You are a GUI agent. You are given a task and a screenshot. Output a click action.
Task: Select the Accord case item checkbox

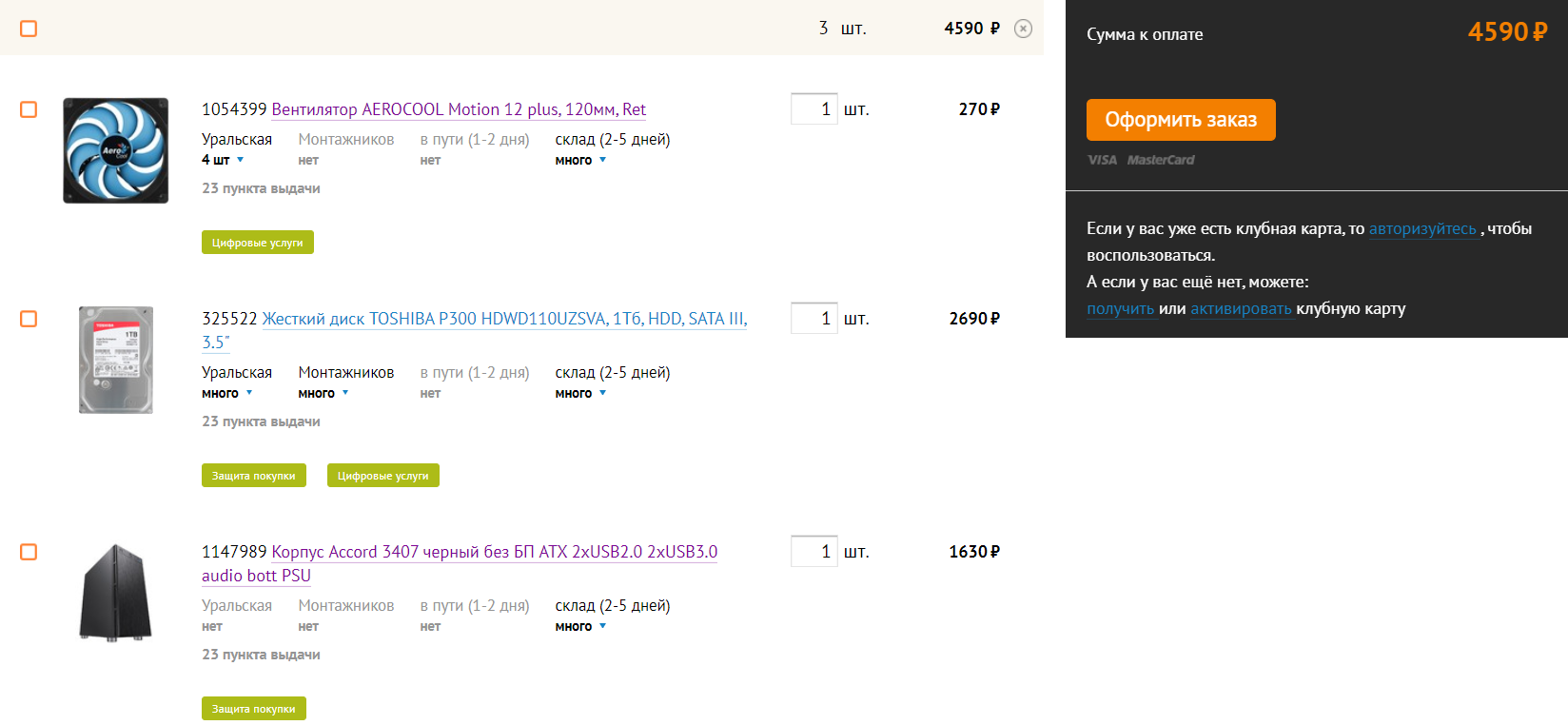tap(29, 552)
